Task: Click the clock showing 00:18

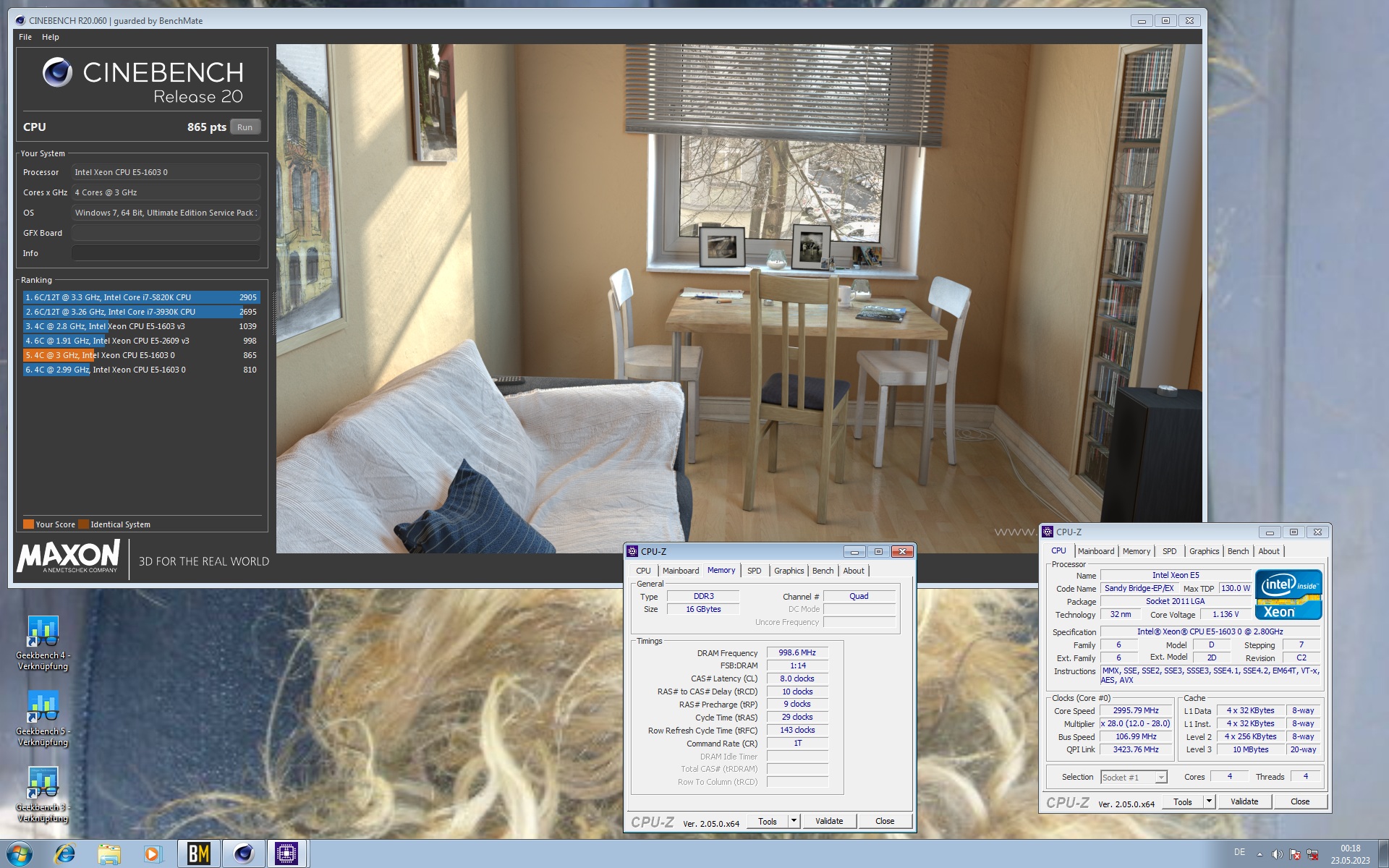Action: point(1350,848)
